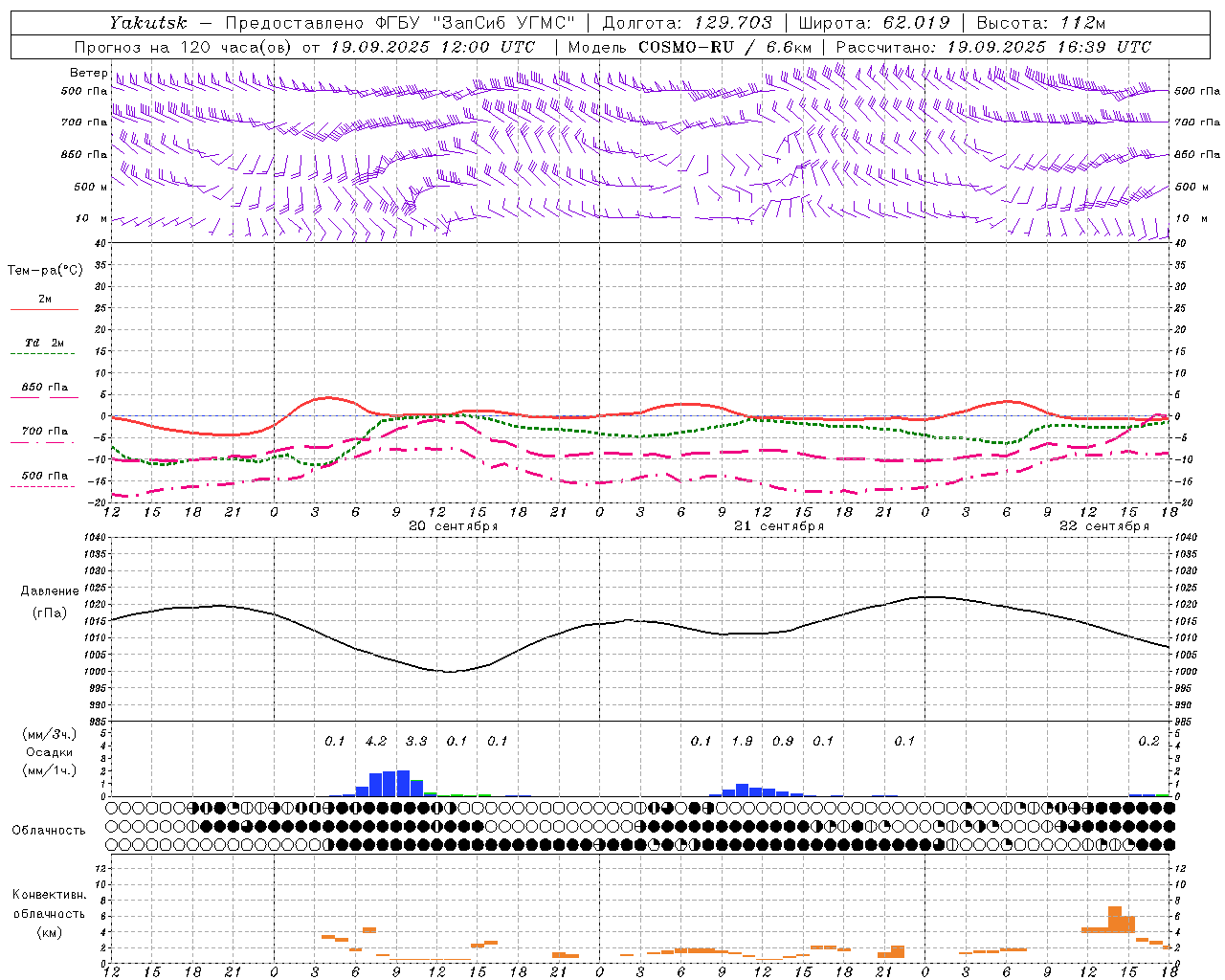Click the precipitation value "0.9"
This screenshot has width=1225, height=980.
coord(783,742)
